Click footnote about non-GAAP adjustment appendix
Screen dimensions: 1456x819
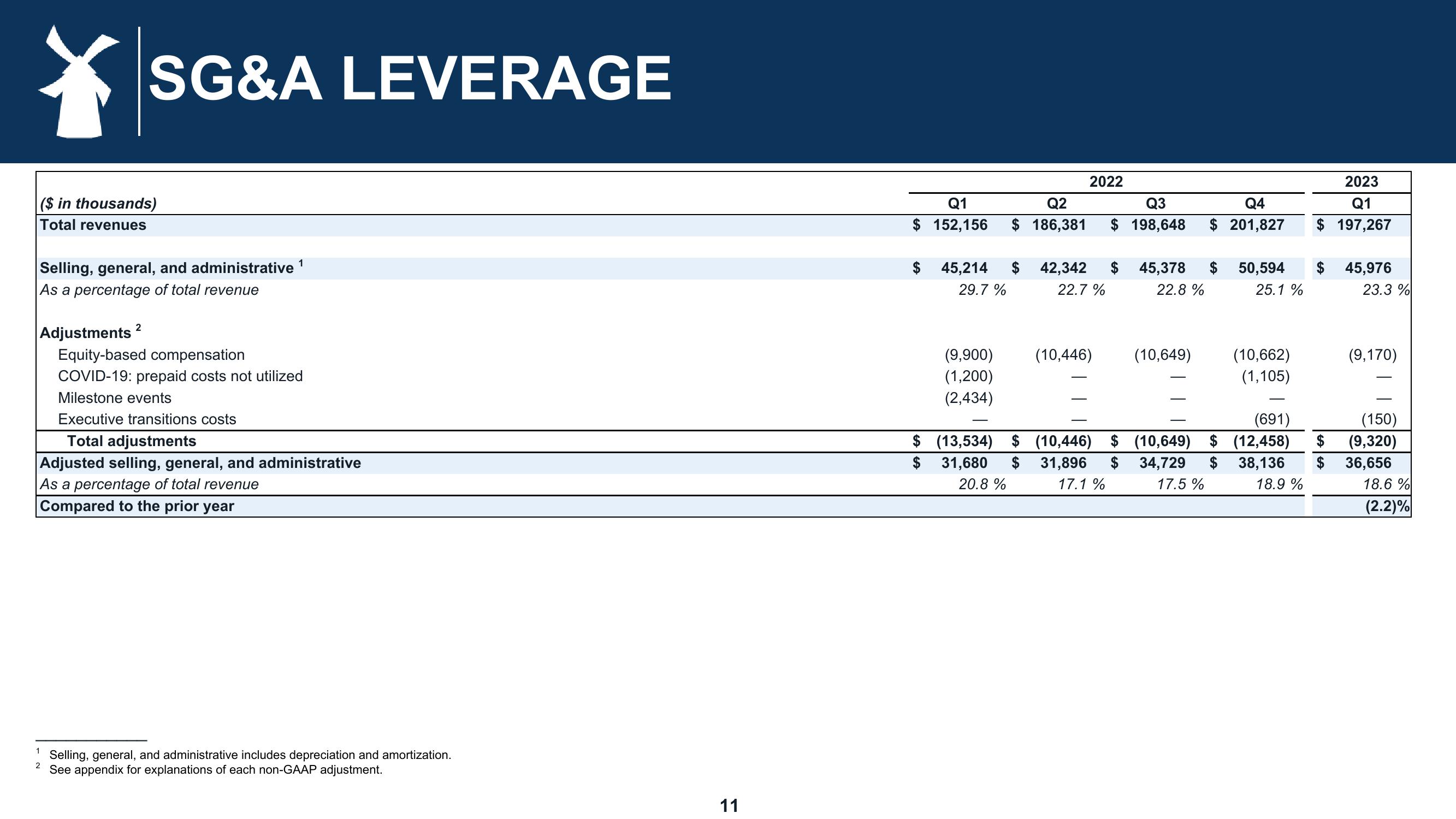pyautogui.click(x=215, y=770)
